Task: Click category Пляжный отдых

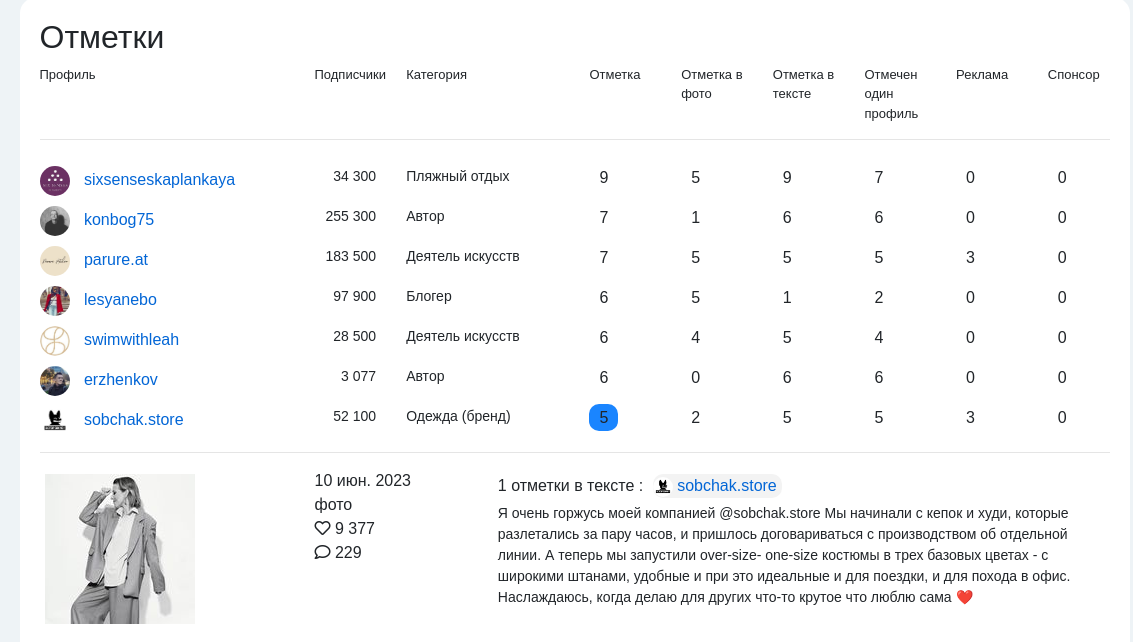Action: coord(457,176)
